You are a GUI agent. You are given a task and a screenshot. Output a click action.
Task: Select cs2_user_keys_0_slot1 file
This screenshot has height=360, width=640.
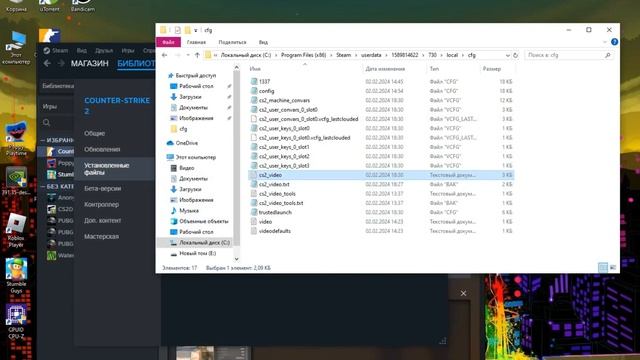pyautogui.click(x=284, y=147)
